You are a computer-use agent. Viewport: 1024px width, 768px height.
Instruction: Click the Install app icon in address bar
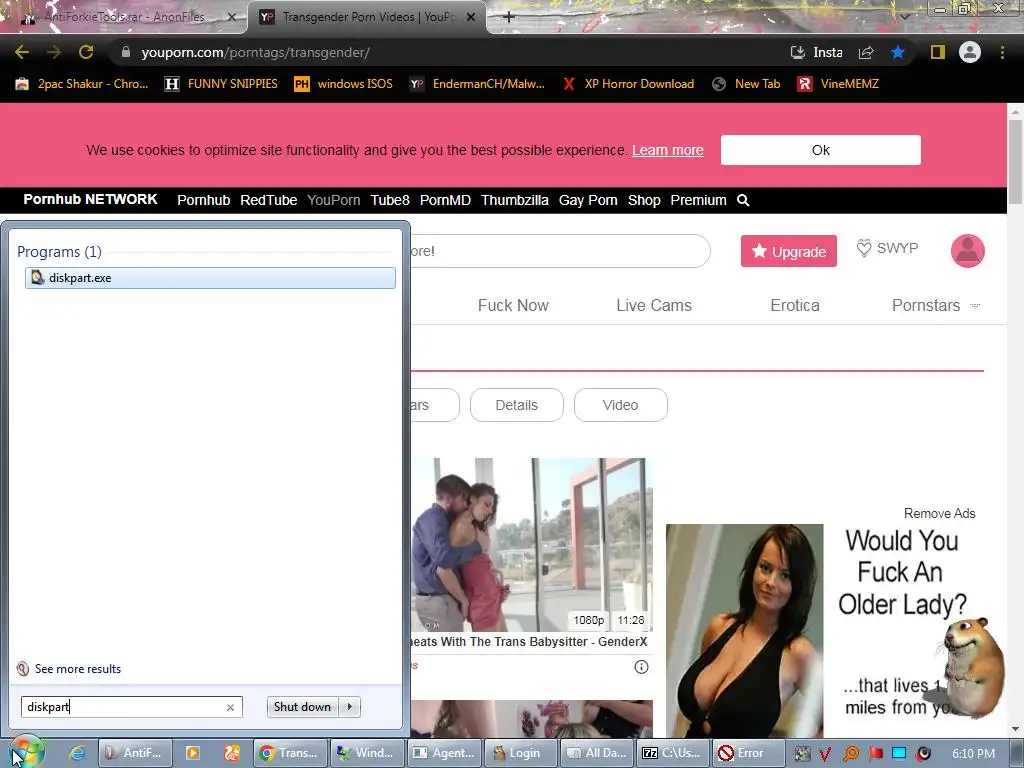816,52
